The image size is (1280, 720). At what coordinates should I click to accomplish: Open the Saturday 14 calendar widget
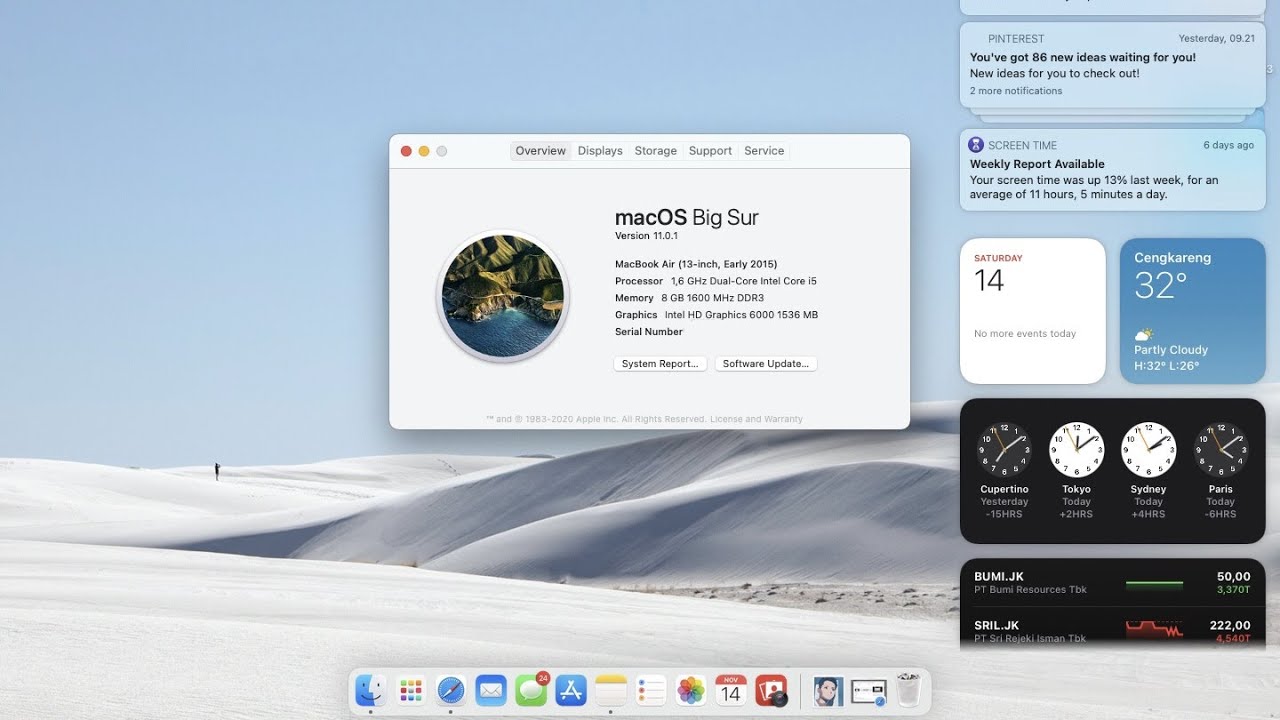coord(1033,311)
